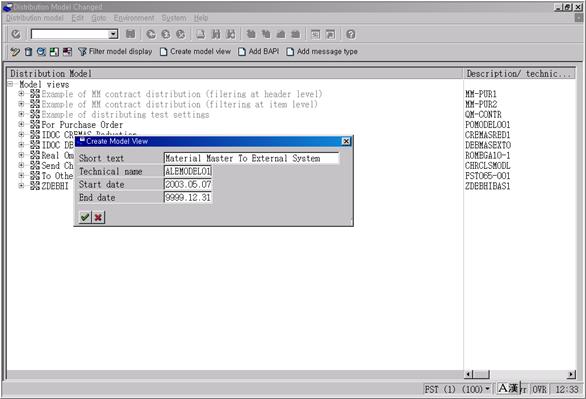Click the Print icon
Screen dimensions: 586x399
[201, 34]
